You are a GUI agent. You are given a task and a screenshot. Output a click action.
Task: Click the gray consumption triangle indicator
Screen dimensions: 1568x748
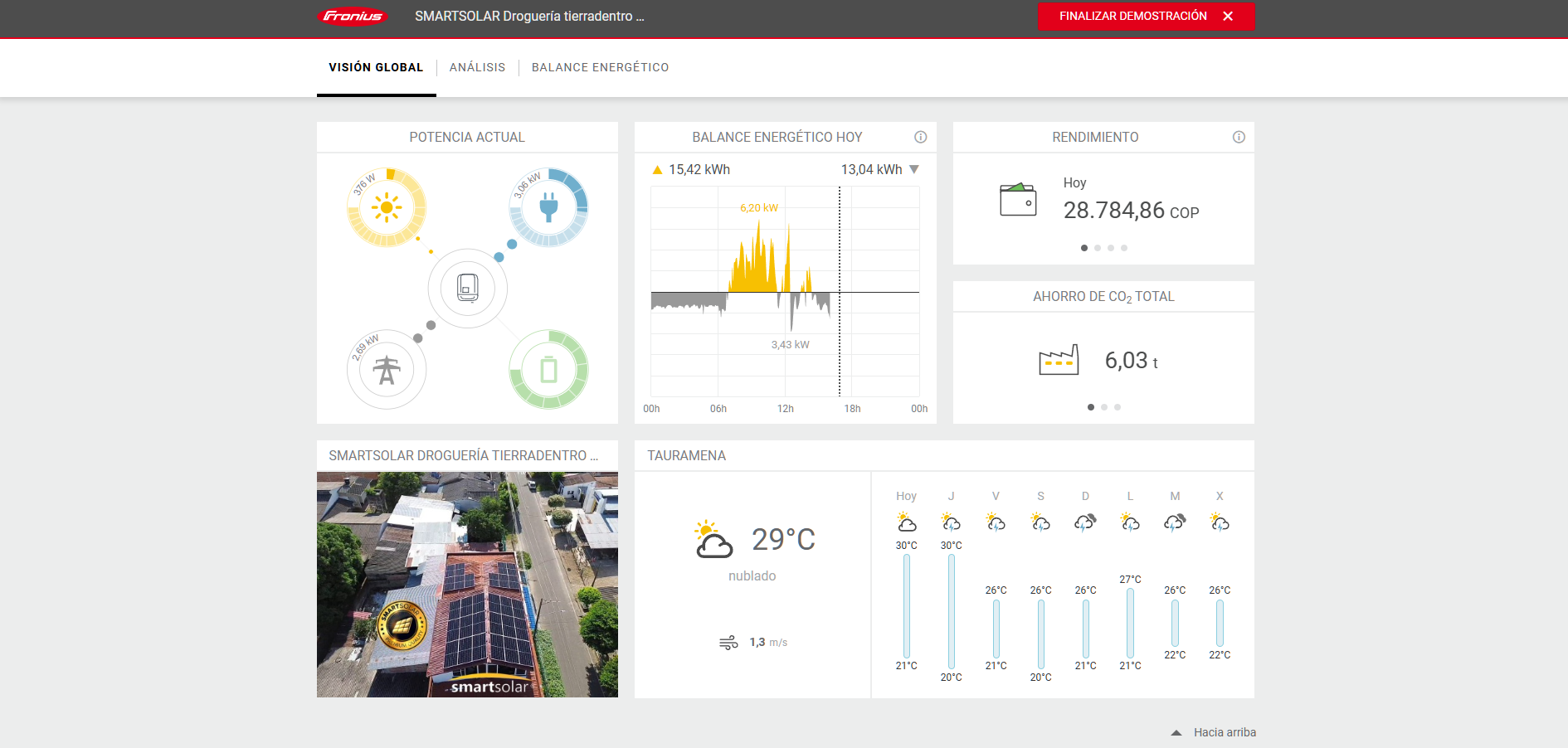[914, 169]
